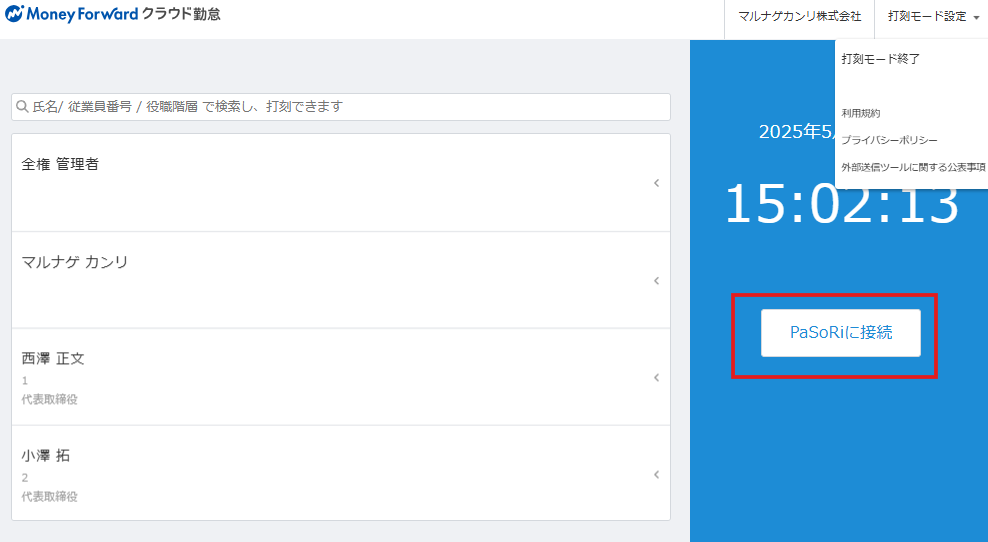Open 外部送信ツールに関する公表事項 link
Image resolution: width=988 pixels, height=542 pixels.
pos(913,168)
